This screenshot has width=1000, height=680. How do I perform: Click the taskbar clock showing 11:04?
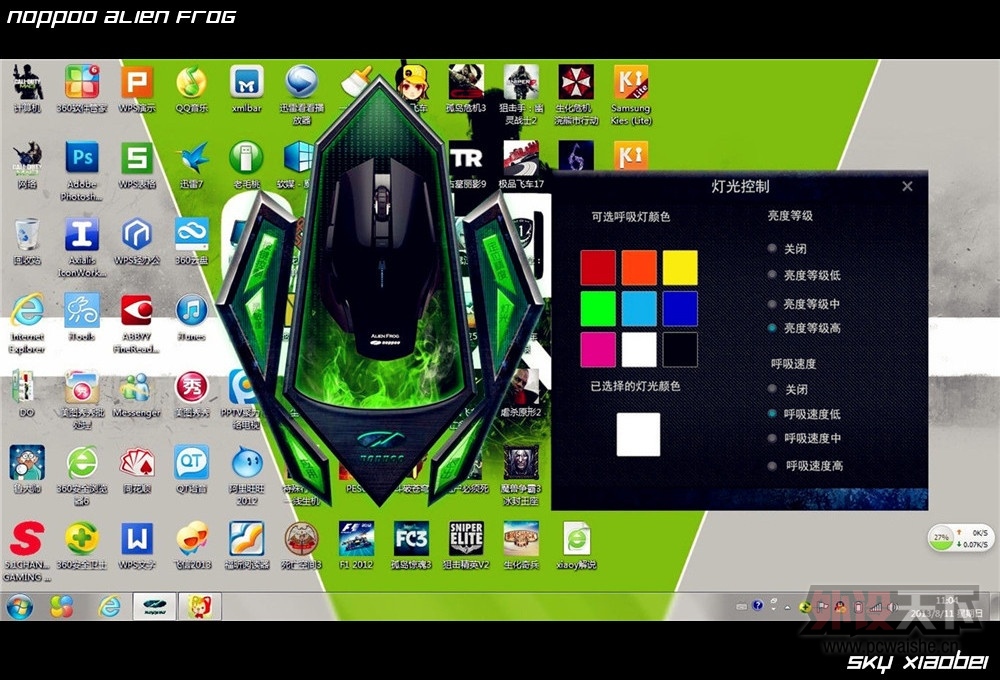[946, 607]
